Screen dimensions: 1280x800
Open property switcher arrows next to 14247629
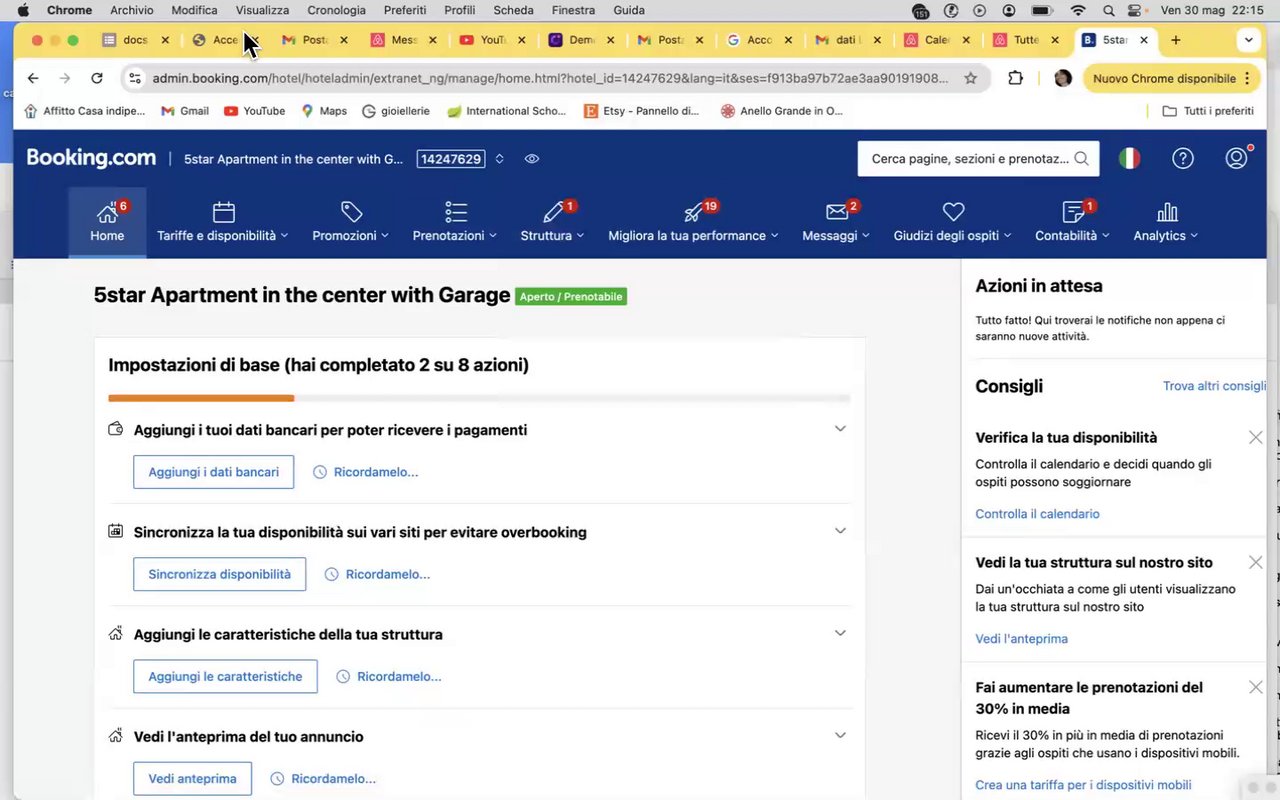coord(499,158)
